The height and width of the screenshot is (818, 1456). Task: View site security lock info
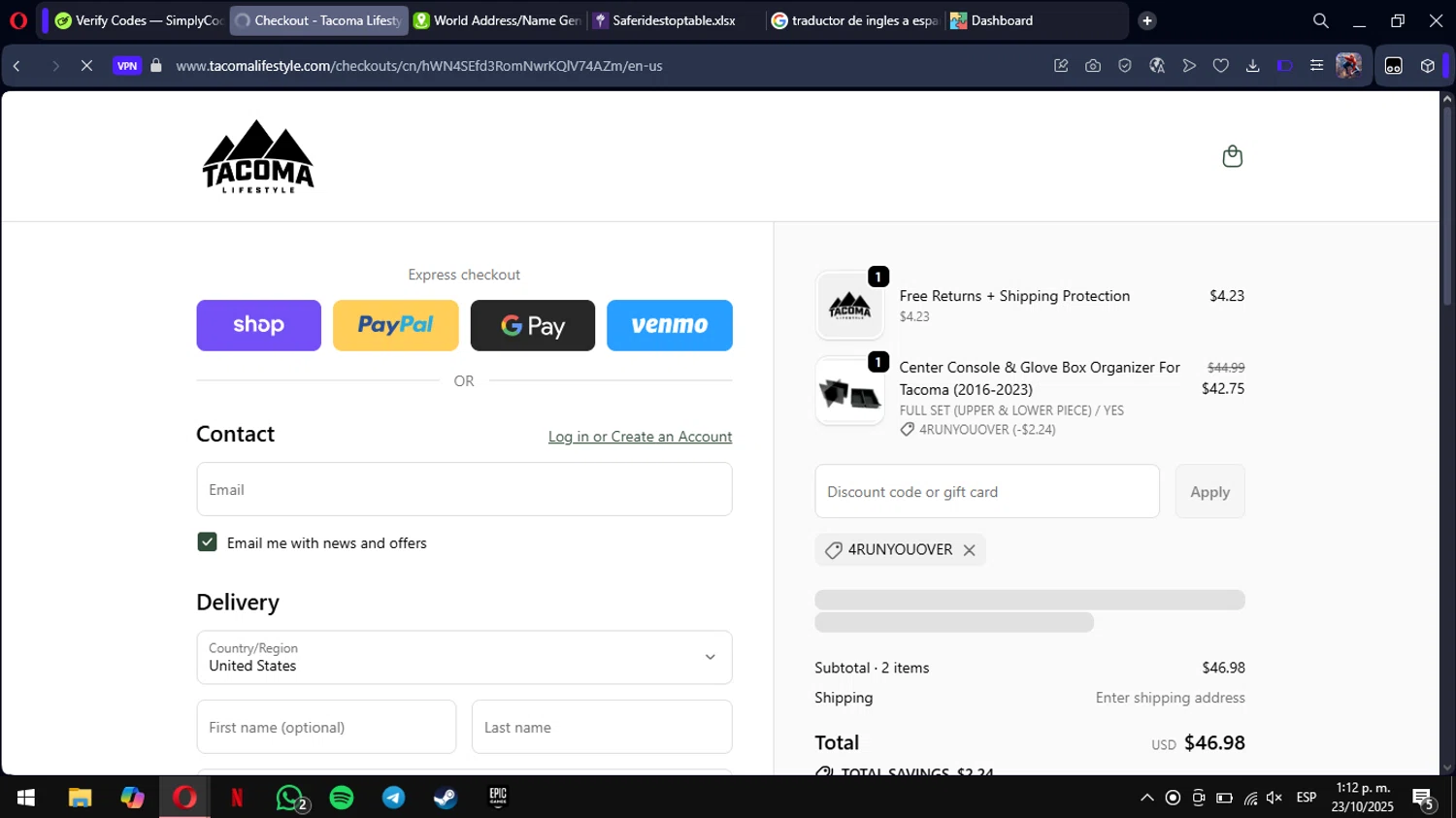tap(156, 66)
